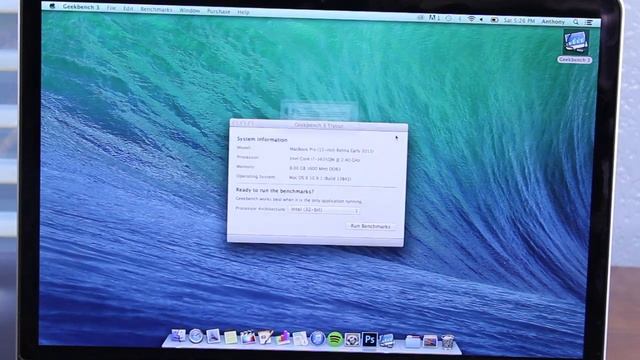640x360 pixels.
Task: Click the Sat 5:26 PM clock
Action: click(x=519, y=20)
